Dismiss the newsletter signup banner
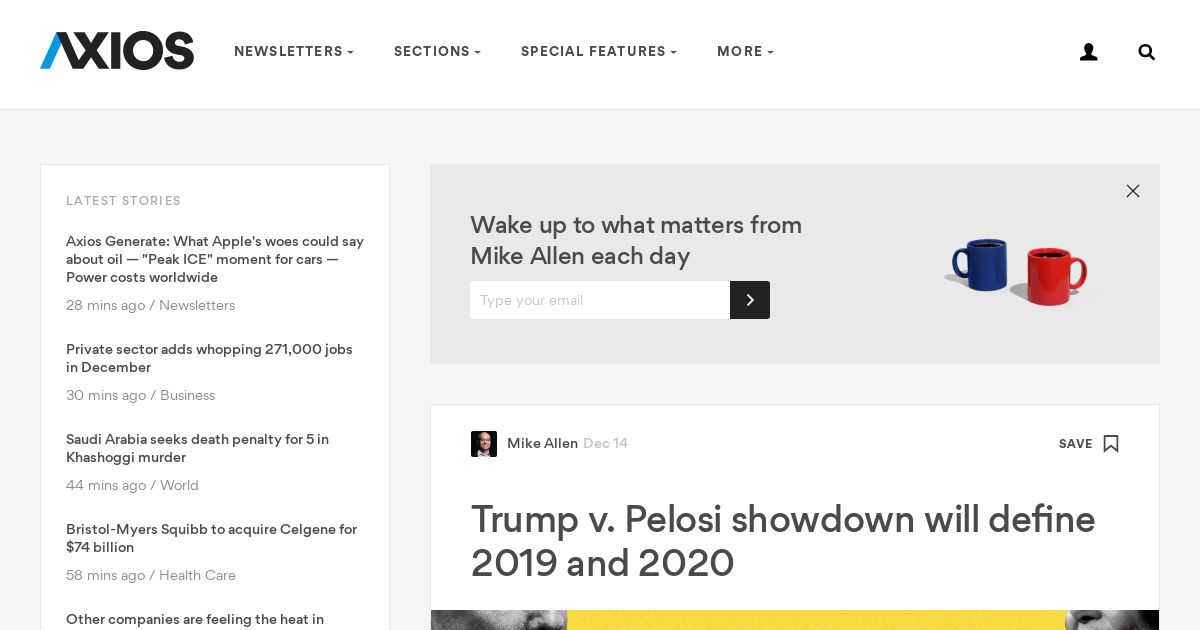 pos(1133,191)
